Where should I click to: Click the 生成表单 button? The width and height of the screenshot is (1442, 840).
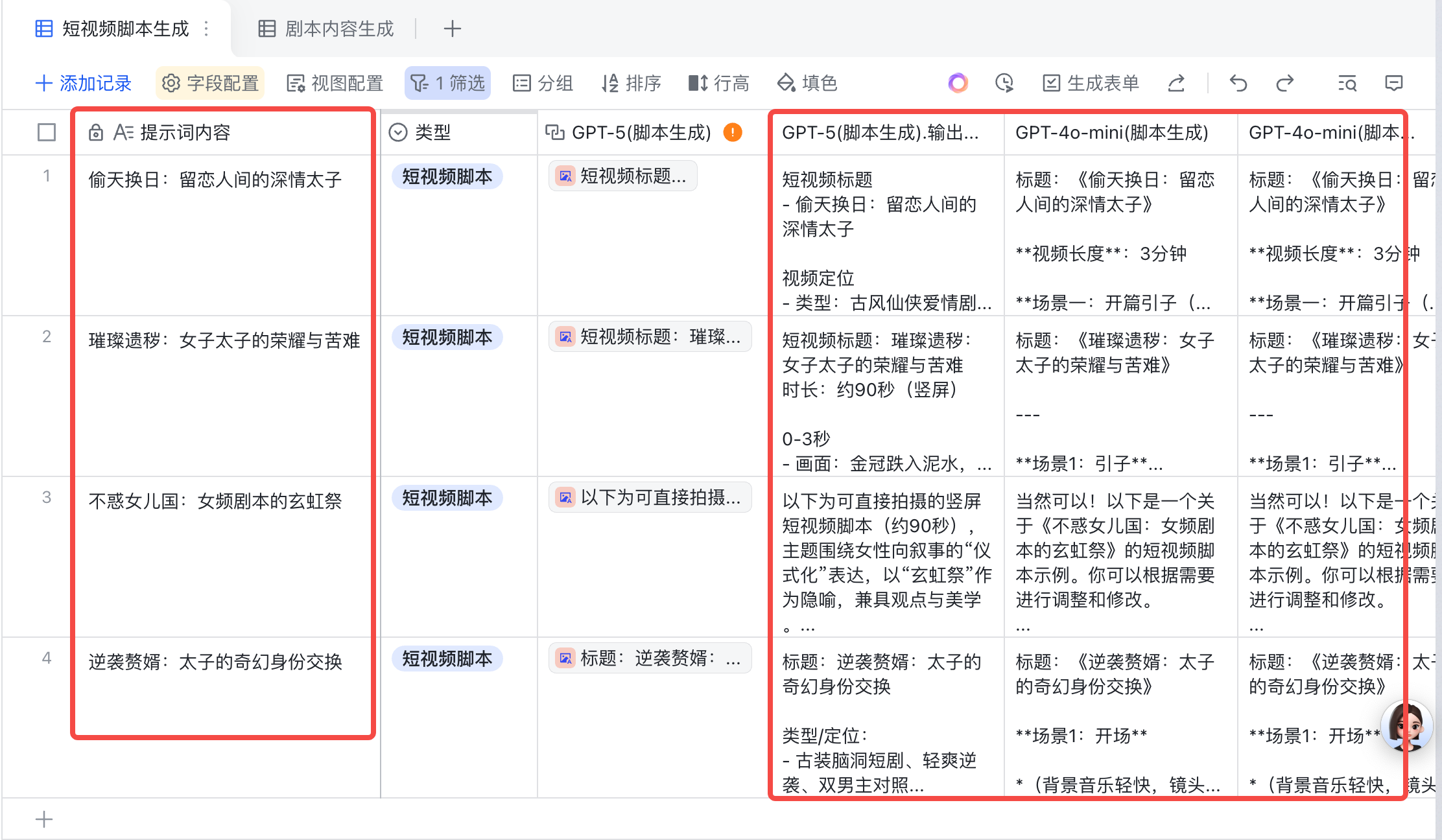[x=1091, y=83]
